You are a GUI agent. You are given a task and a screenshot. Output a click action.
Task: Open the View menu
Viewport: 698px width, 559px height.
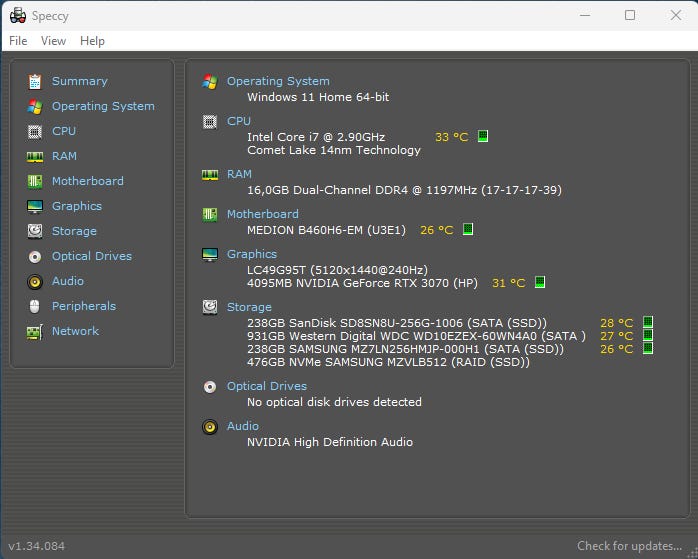(53, 41)
